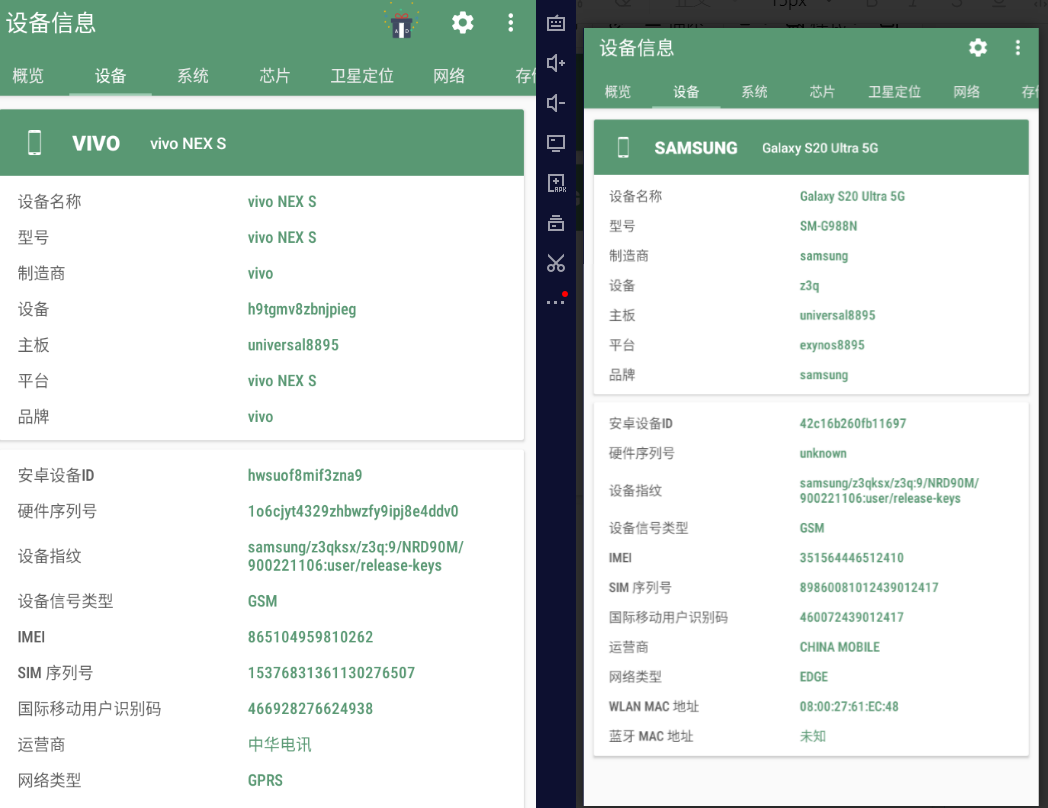Decrease volume using emulator sidebar icon
Screen dimensions: 1048x808
click(555, 103)
